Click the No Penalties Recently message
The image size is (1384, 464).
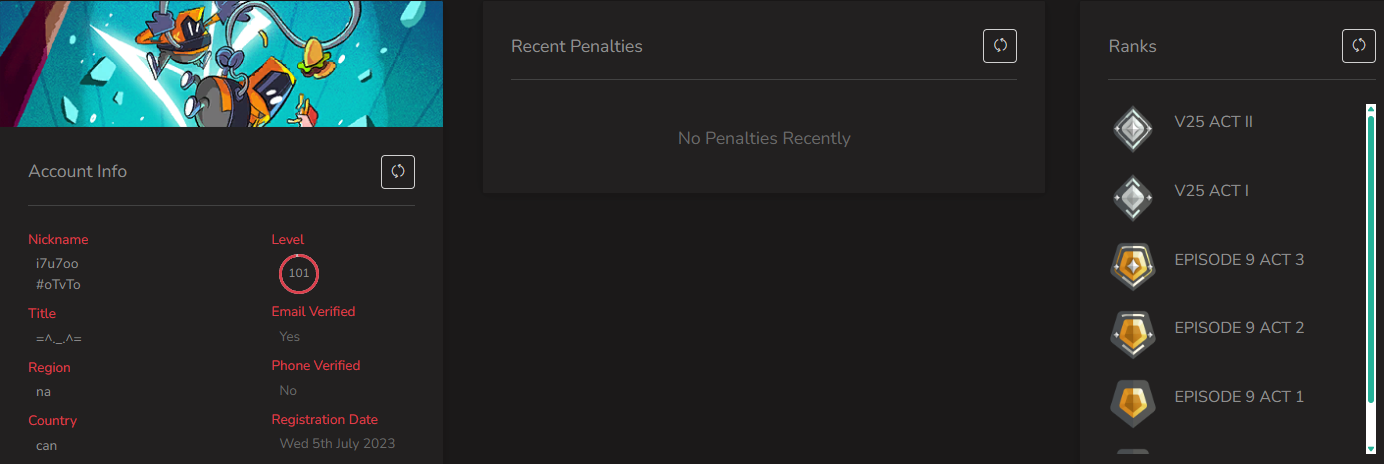[x=764, y=138]
